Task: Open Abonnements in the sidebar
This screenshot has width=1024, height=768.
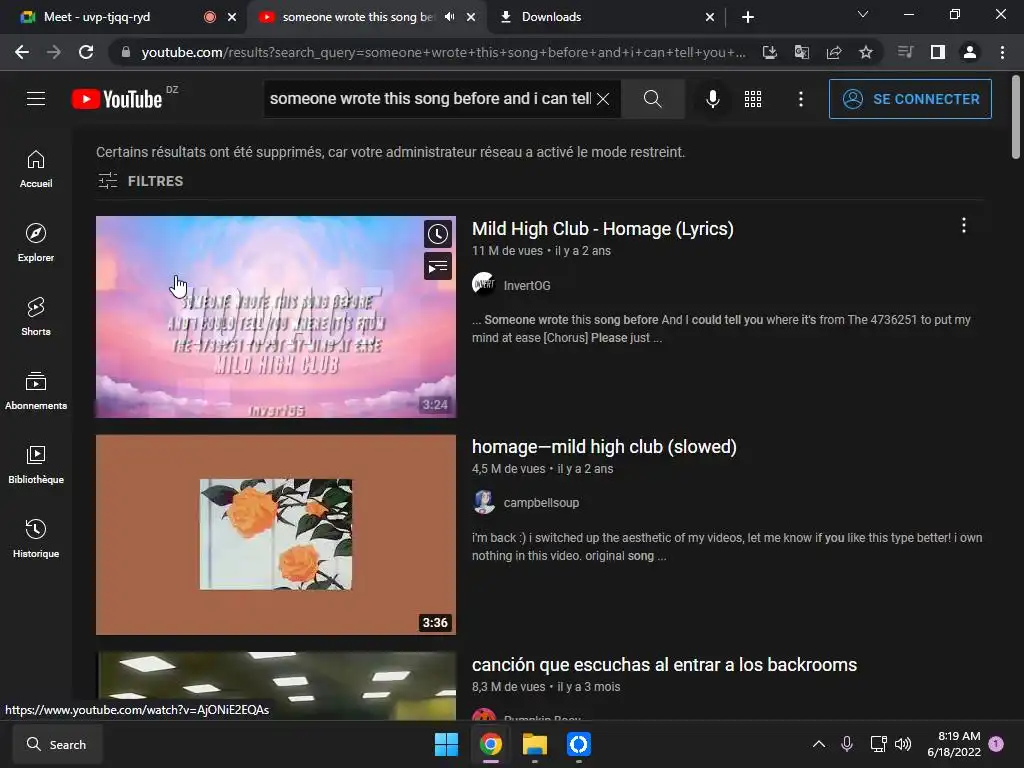Action: pyautogui.click(x=36, y=391)
